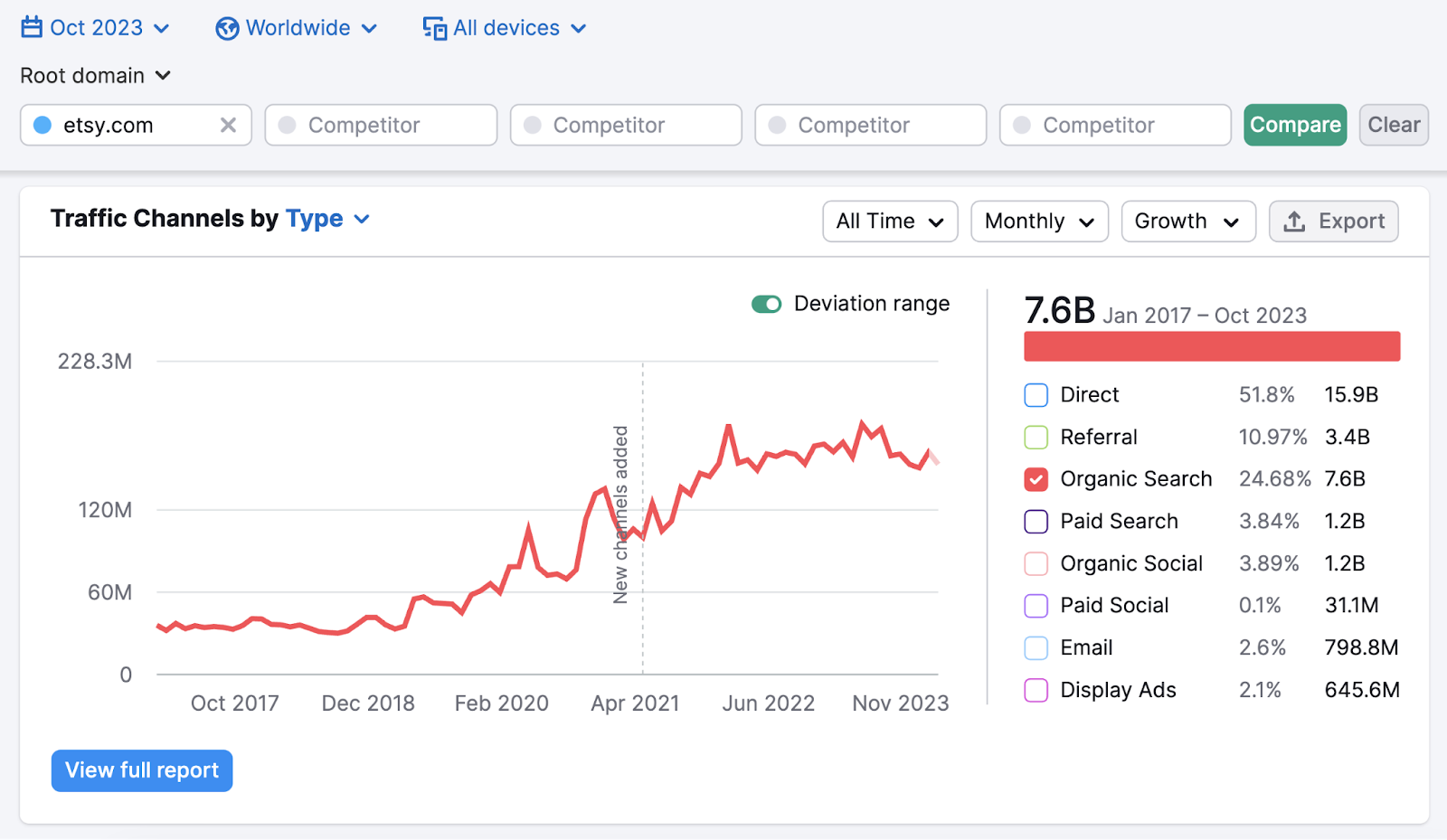Click the gray dot in the first Competitor field

tap(286, 125)
